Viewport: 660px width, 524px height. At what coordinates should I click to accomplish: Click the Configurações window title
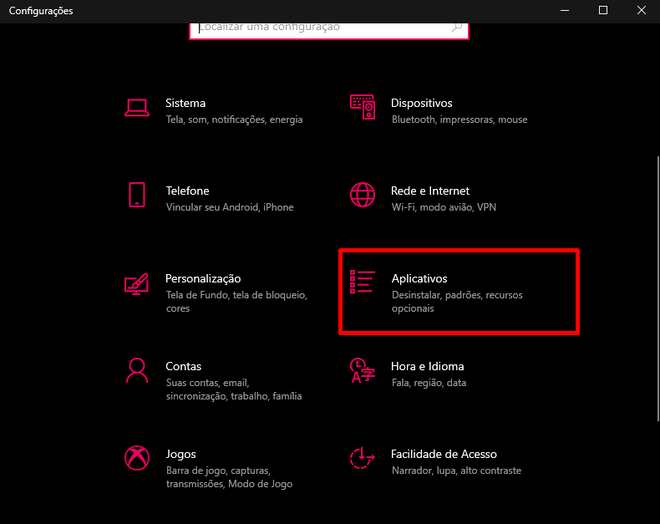[41, 11]
